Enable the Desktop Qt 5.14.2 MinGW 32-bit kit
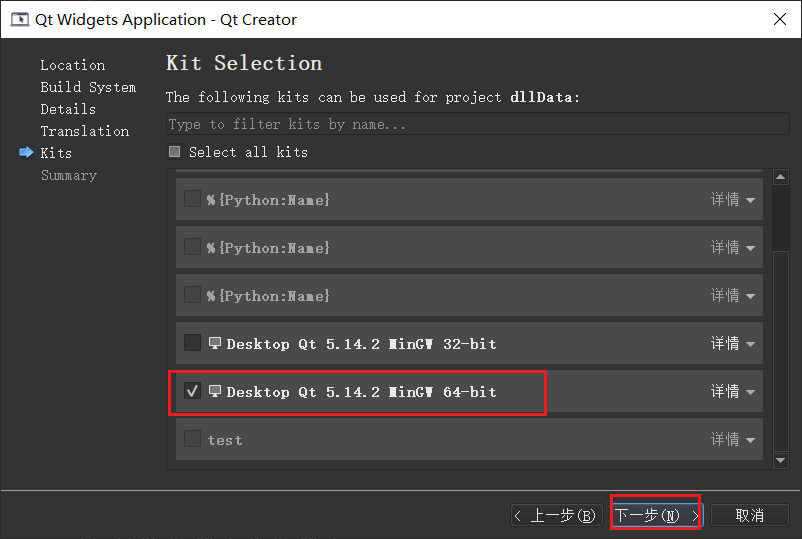Viewport: 802px width, 539px height. click(x=192, y=343)
